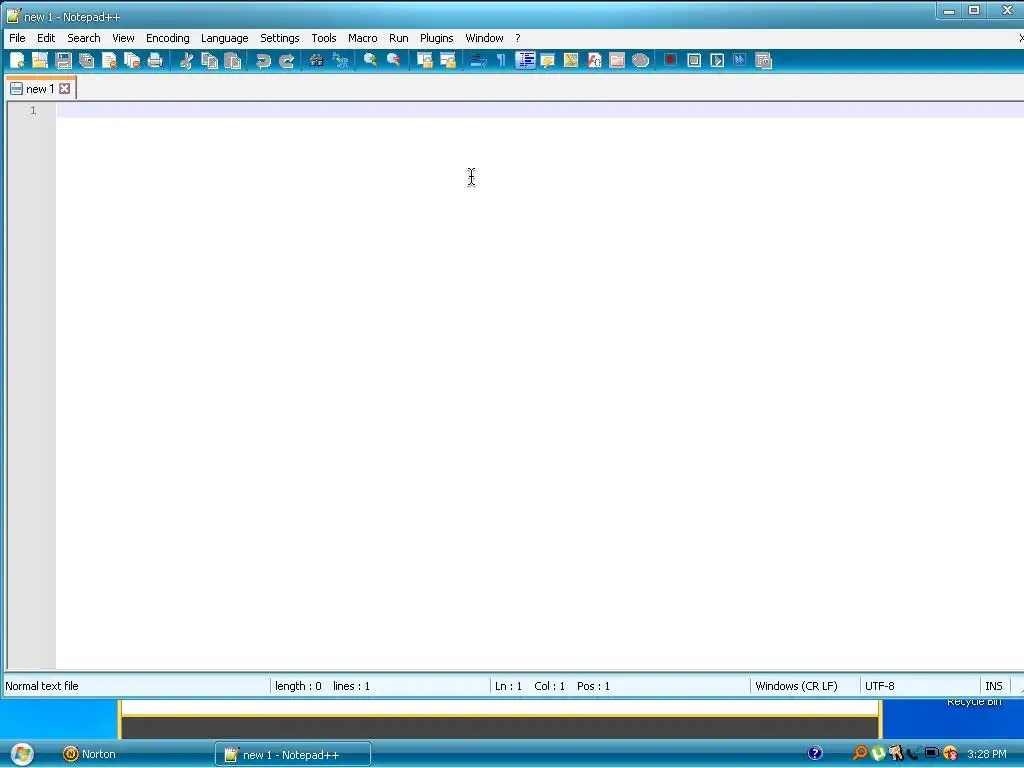
Task: Toggle synchronize horizontal scrolling icon
Action: [x=448, y=61]
